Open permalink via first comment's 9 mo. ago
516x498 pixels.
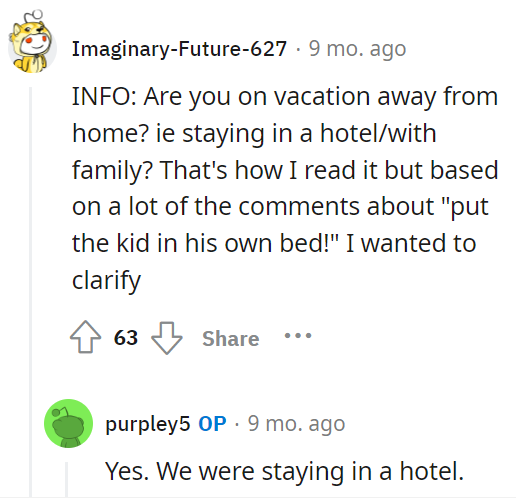tap(357, 49)
